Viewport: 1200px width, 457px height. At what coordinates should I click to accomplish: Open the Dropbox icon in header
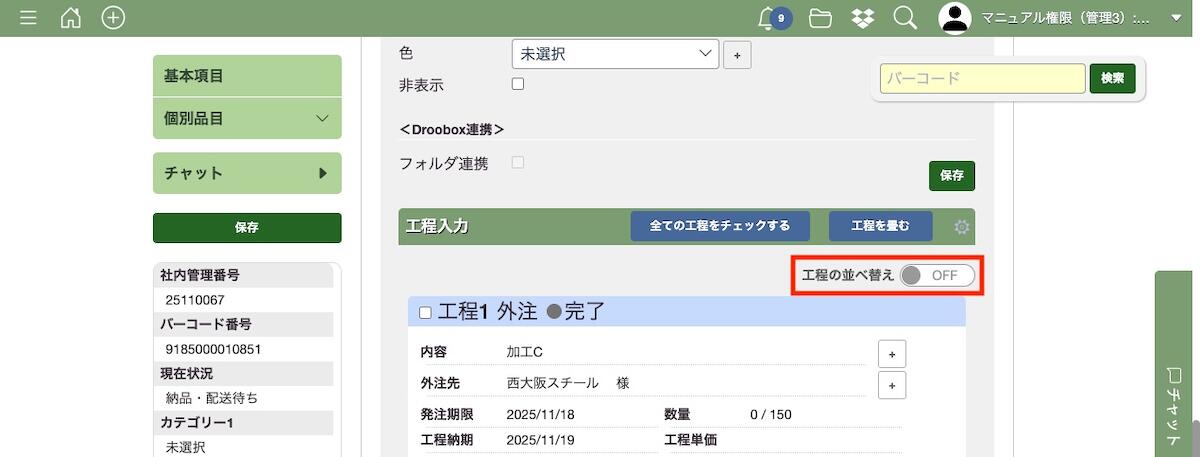click(863, 18)
